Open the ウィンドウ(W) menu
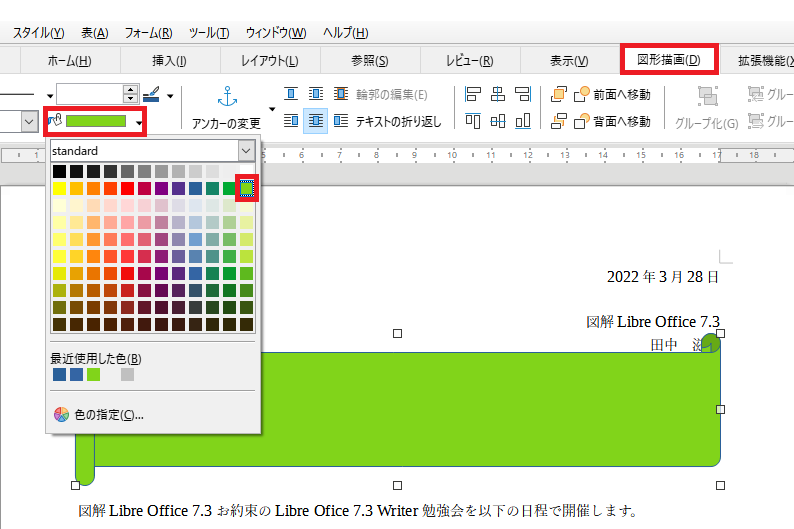Screen dimensions: 794x529 tap(276, 33)
